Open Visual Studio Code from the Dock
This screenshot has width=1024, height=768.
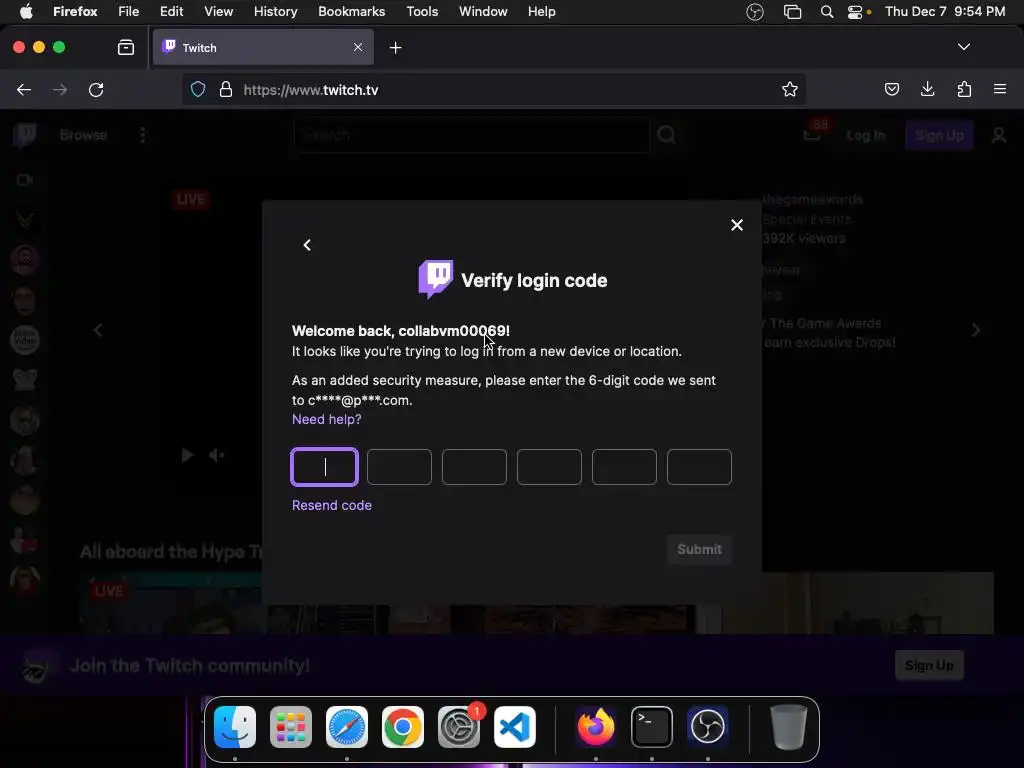515,727
